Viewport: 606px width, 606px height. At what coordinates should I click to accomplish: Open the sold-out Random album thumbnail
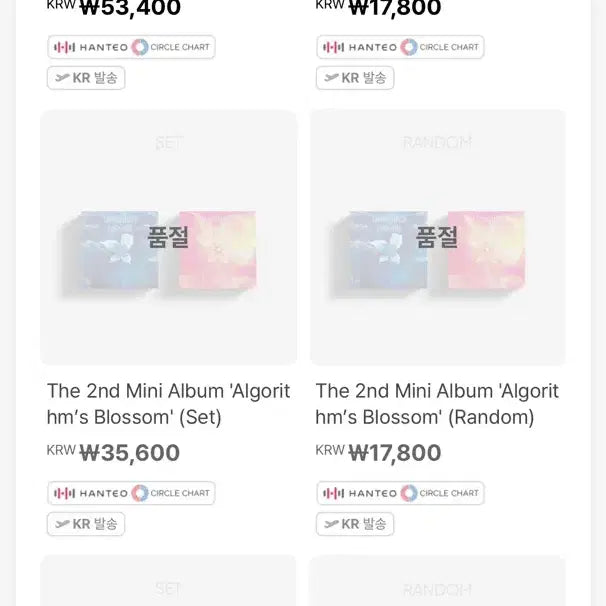click(x=437, y=238)
